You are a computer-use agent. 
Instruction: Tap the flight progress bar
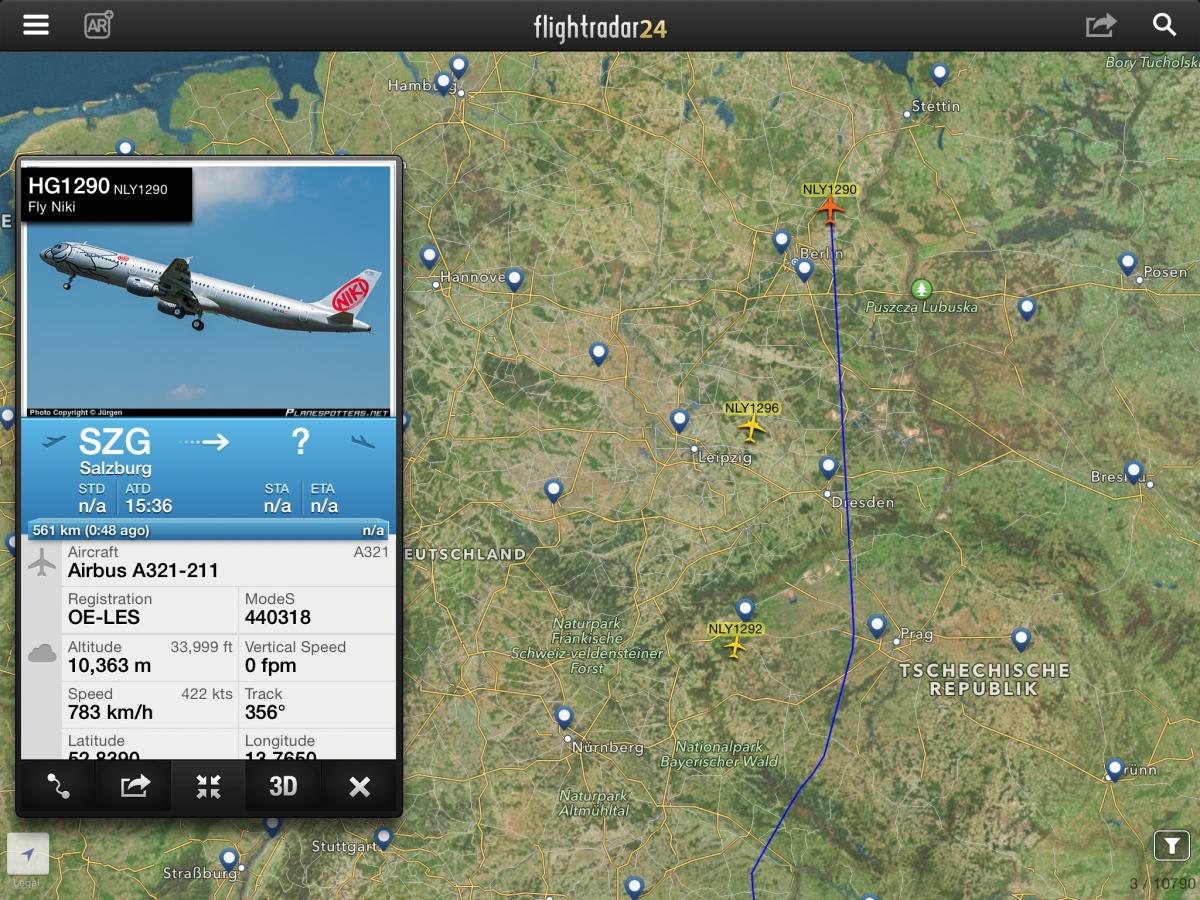pyautogui.click(x=207, y=530)
